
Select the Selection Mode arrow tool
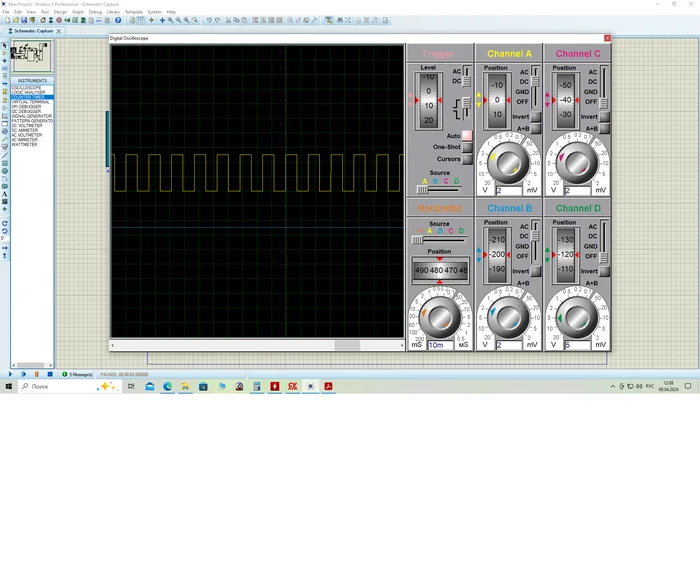(4, 46)
